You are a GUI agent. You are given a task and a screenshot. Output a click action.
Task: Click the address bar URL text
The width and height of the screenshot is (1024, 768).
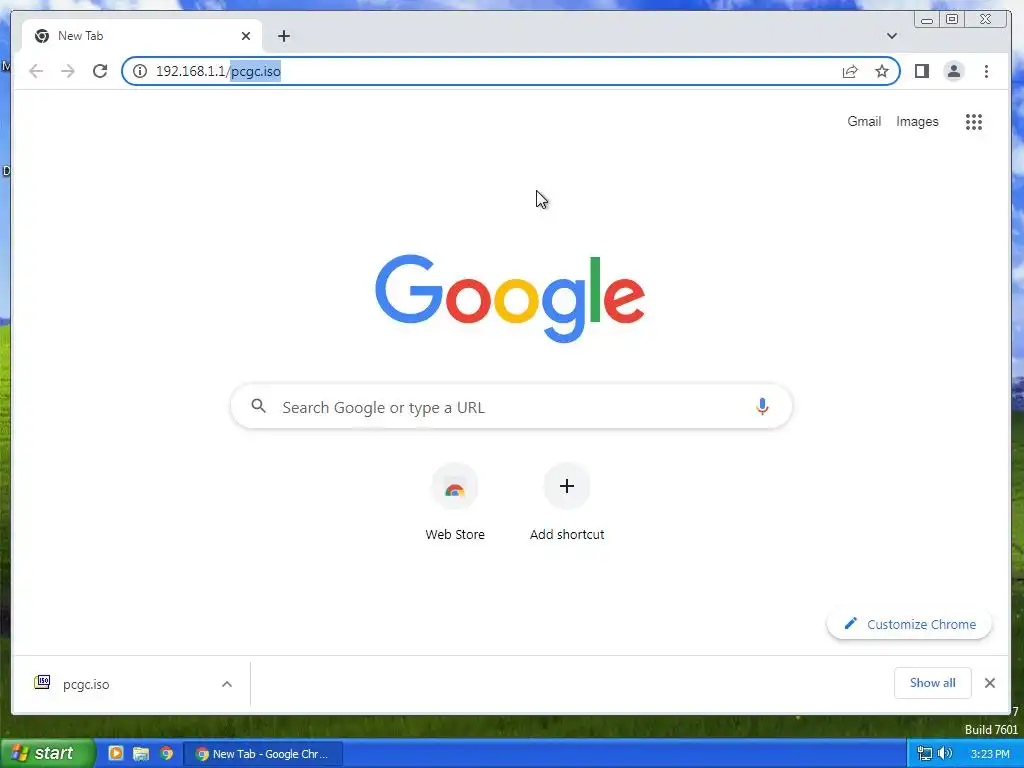218,71
